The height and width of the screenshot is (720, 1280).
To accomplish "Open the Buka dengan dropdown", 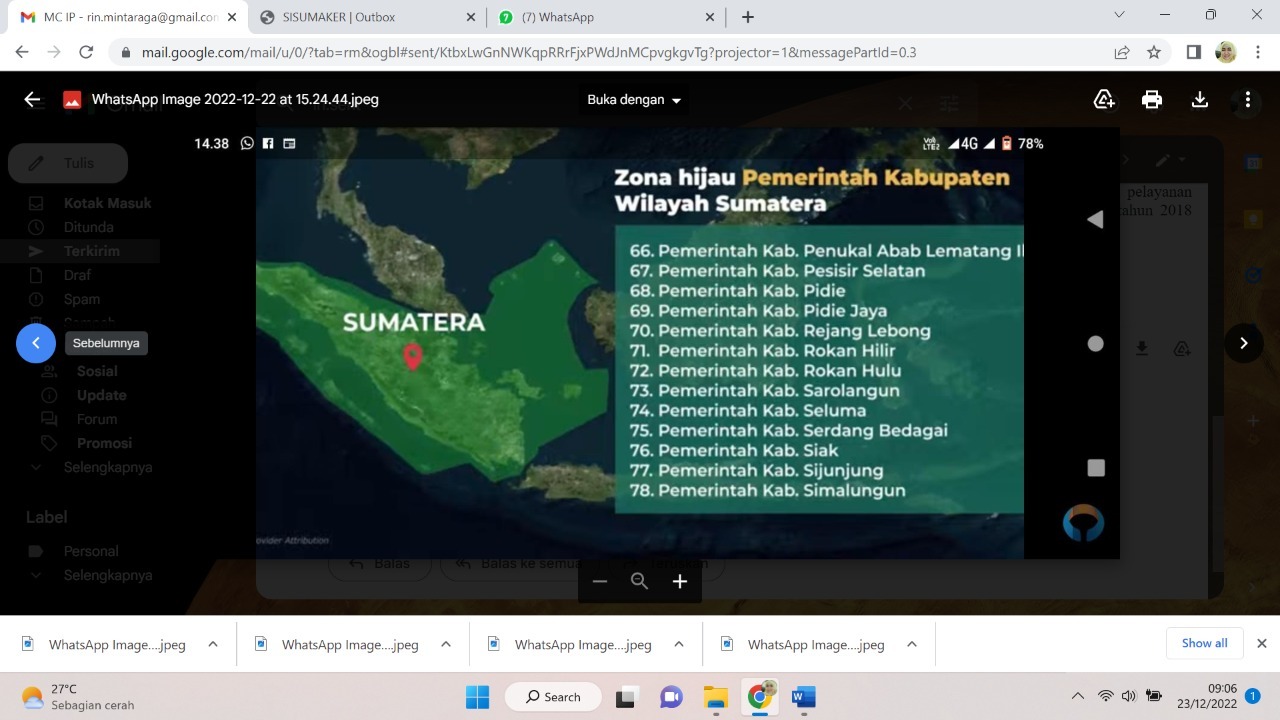I will (x=634, y=100).
